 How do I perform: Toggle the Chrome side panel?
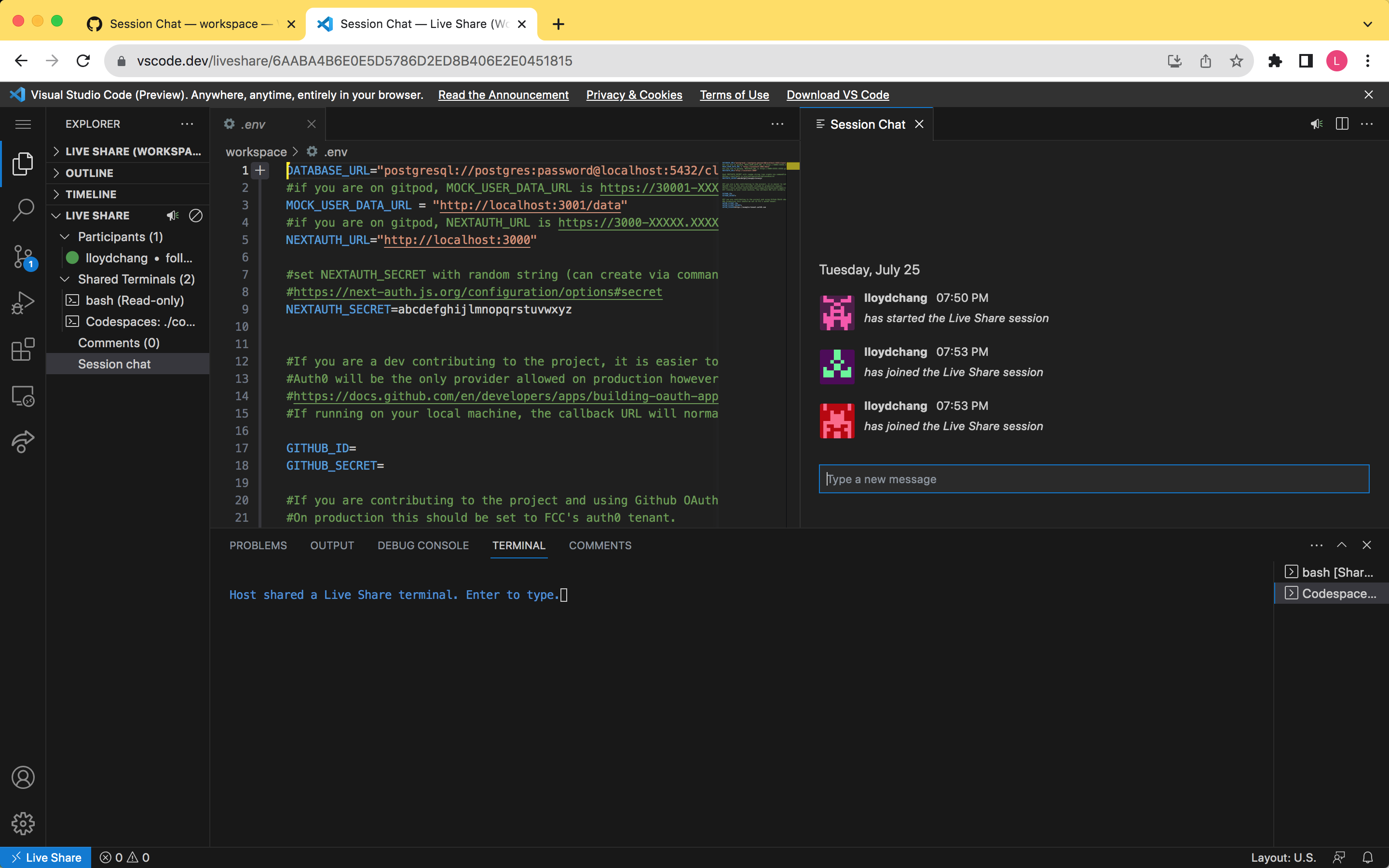click(x=1306, y=61)
